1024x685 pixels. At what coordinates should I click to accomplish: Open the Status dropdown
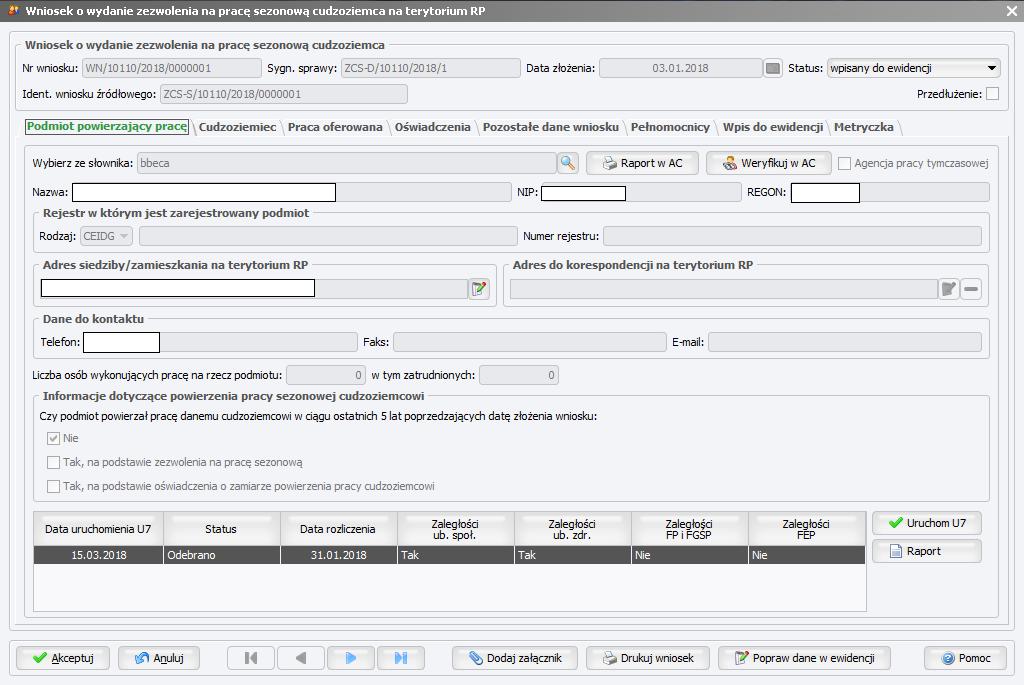(x=914, y=68)
